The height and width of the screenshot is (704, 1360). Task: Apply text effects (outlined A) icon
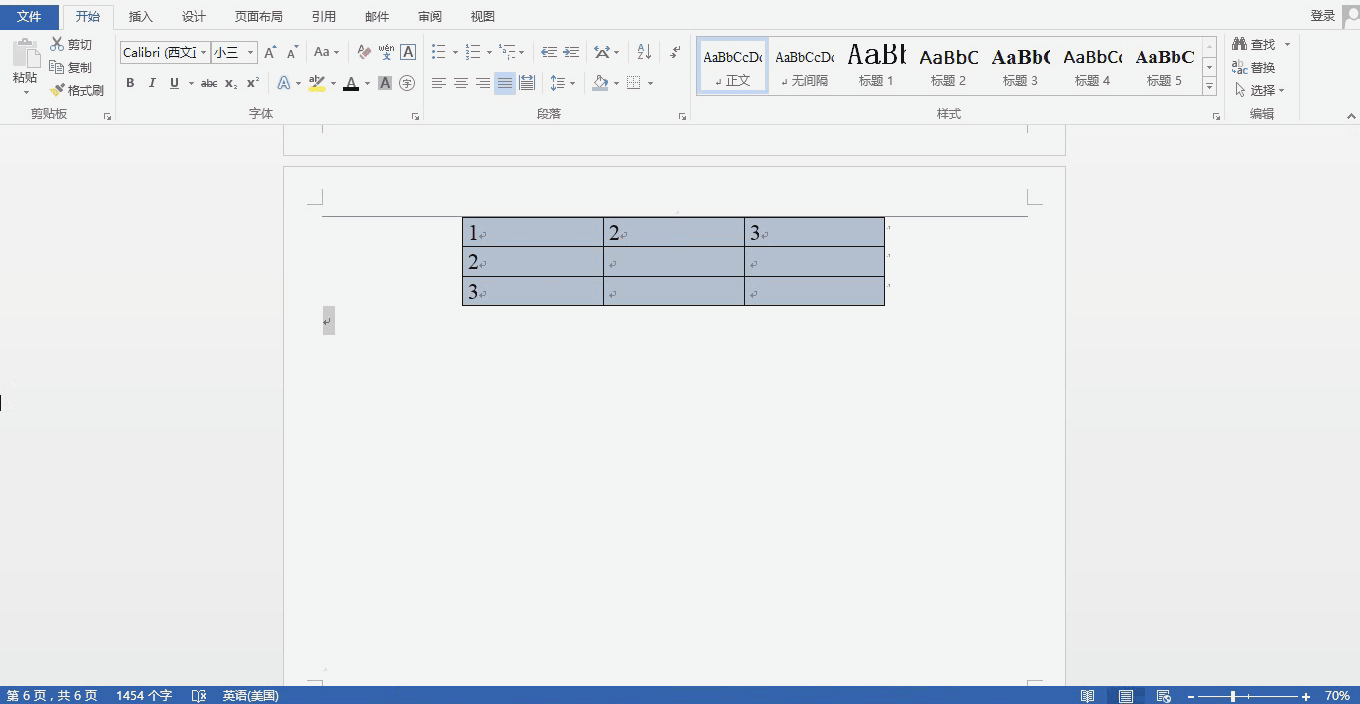tap(284, 83)
